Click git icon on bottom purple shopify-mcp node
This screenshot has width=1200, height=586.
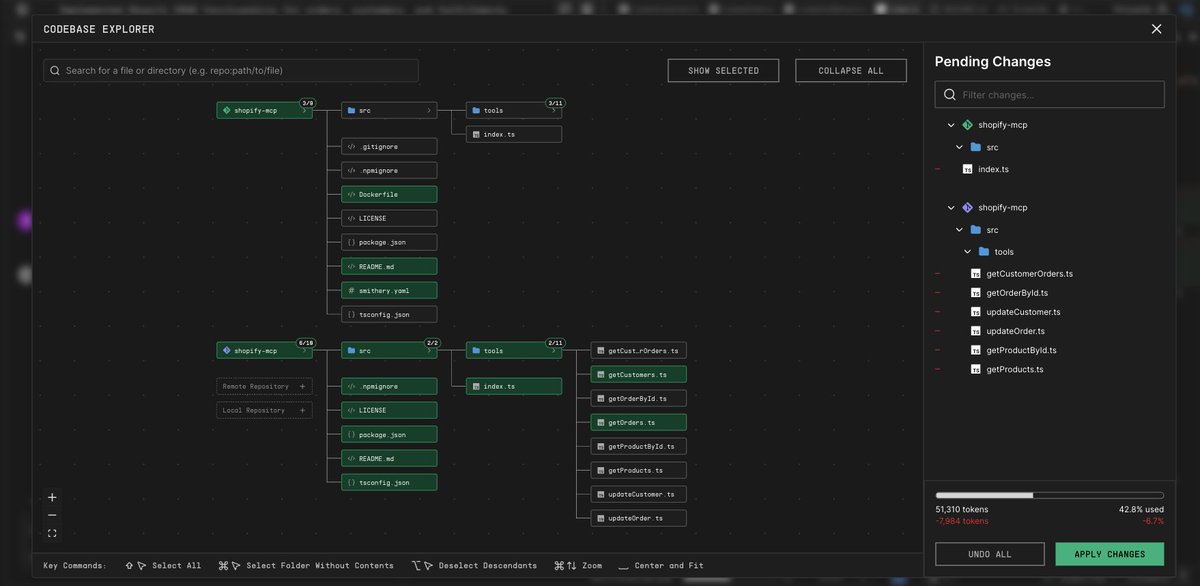pos(227,351)
